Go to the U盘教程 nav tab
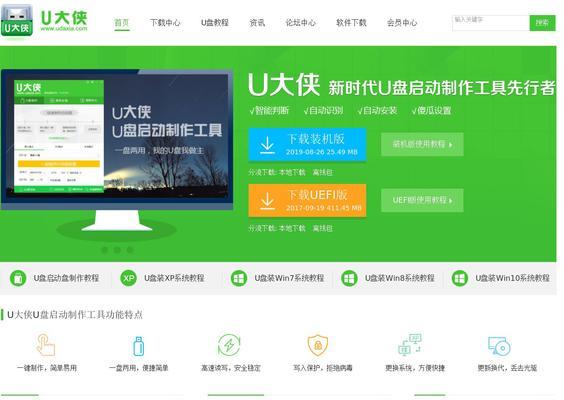The height and width of the screenshot is (400, 564). click(215, 23)
